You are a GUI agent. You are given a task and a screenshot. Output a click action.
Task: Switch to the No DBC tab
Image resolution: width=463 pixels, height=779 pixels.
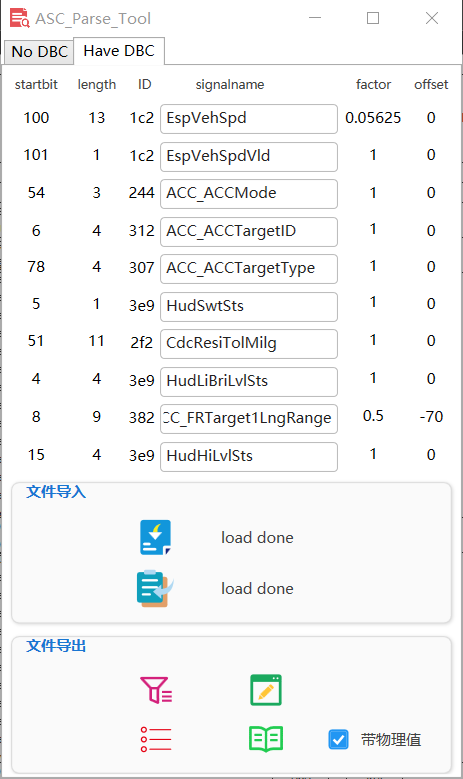pos(39,52)
